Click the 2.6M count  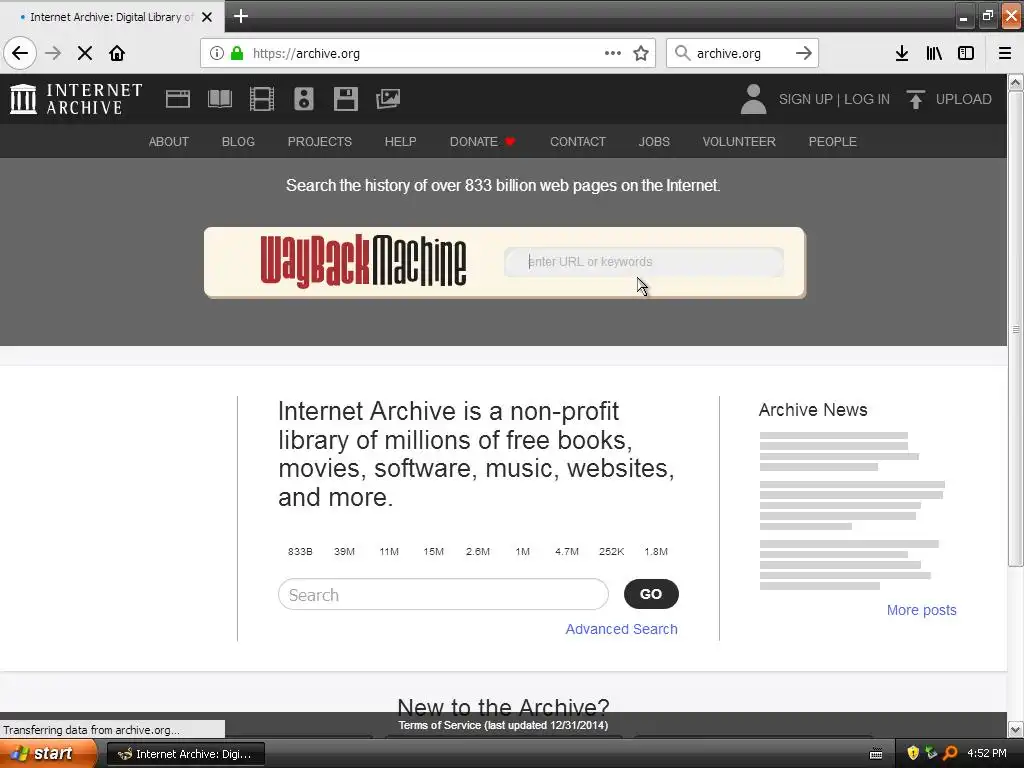[x=477, y=551]
